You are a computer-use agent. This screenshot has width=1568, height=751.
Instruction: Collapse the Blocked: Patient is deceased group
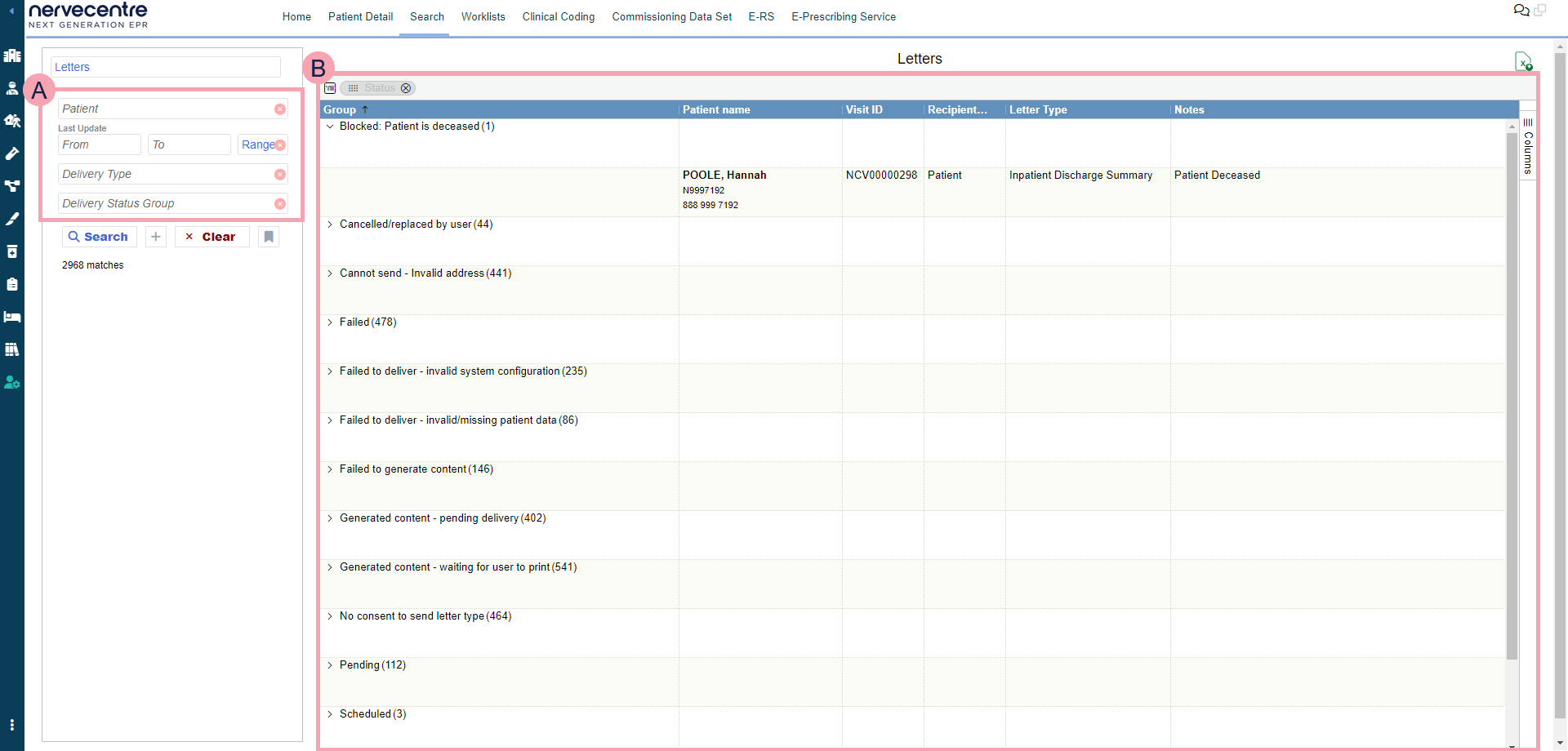(x=330, y=127)
